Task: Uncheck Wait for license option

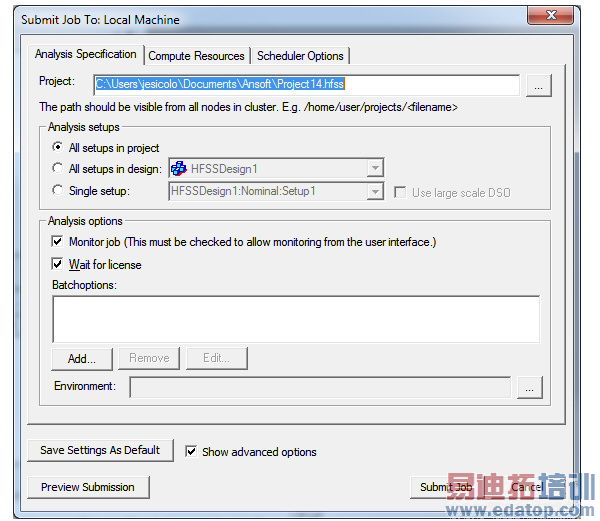Action: point(57,264)
